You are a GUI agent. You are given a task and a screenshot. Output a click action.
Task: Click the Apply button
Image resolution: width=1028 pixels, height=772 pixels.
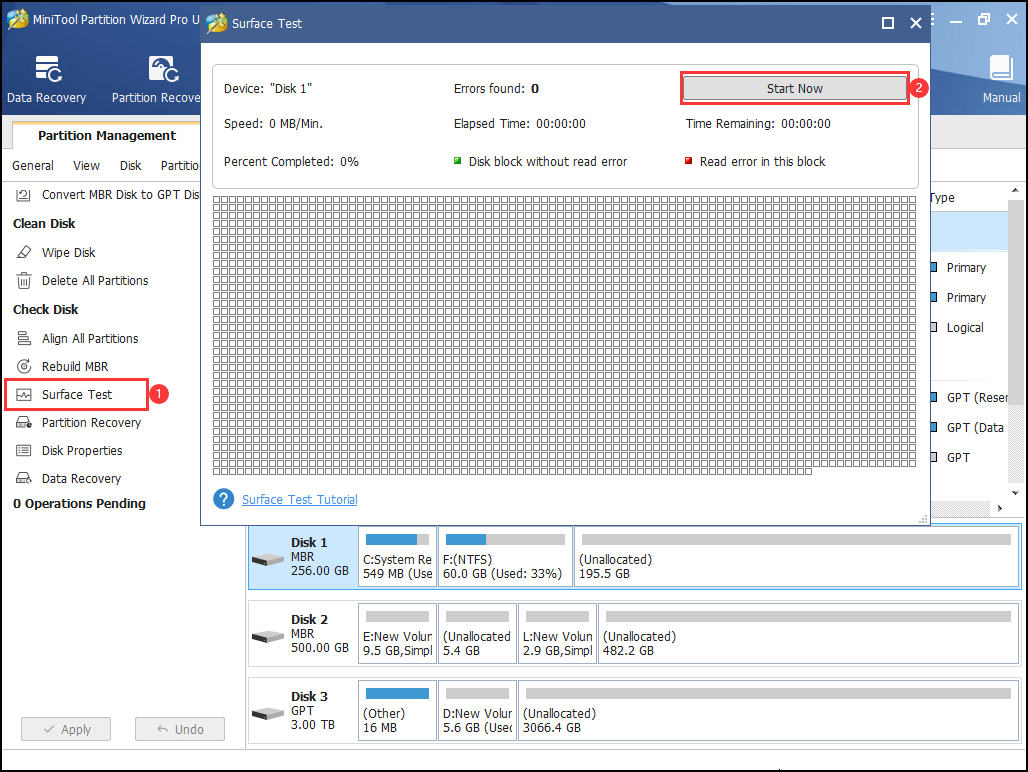pos(66,729)
